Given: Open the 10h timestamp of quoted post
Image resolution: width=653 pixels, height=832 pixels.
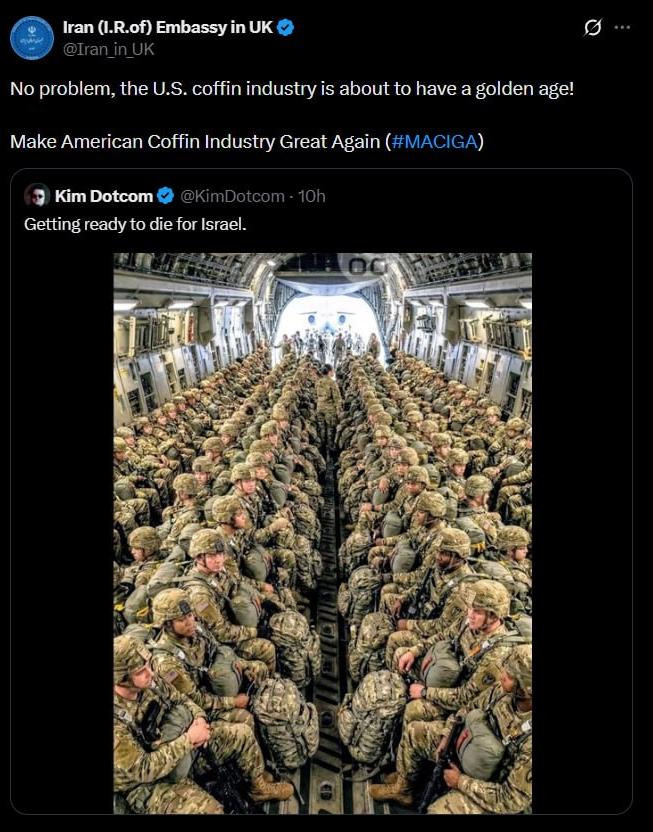Looking at the screenshot, I should pyautogui.click(x=312, y=196).
